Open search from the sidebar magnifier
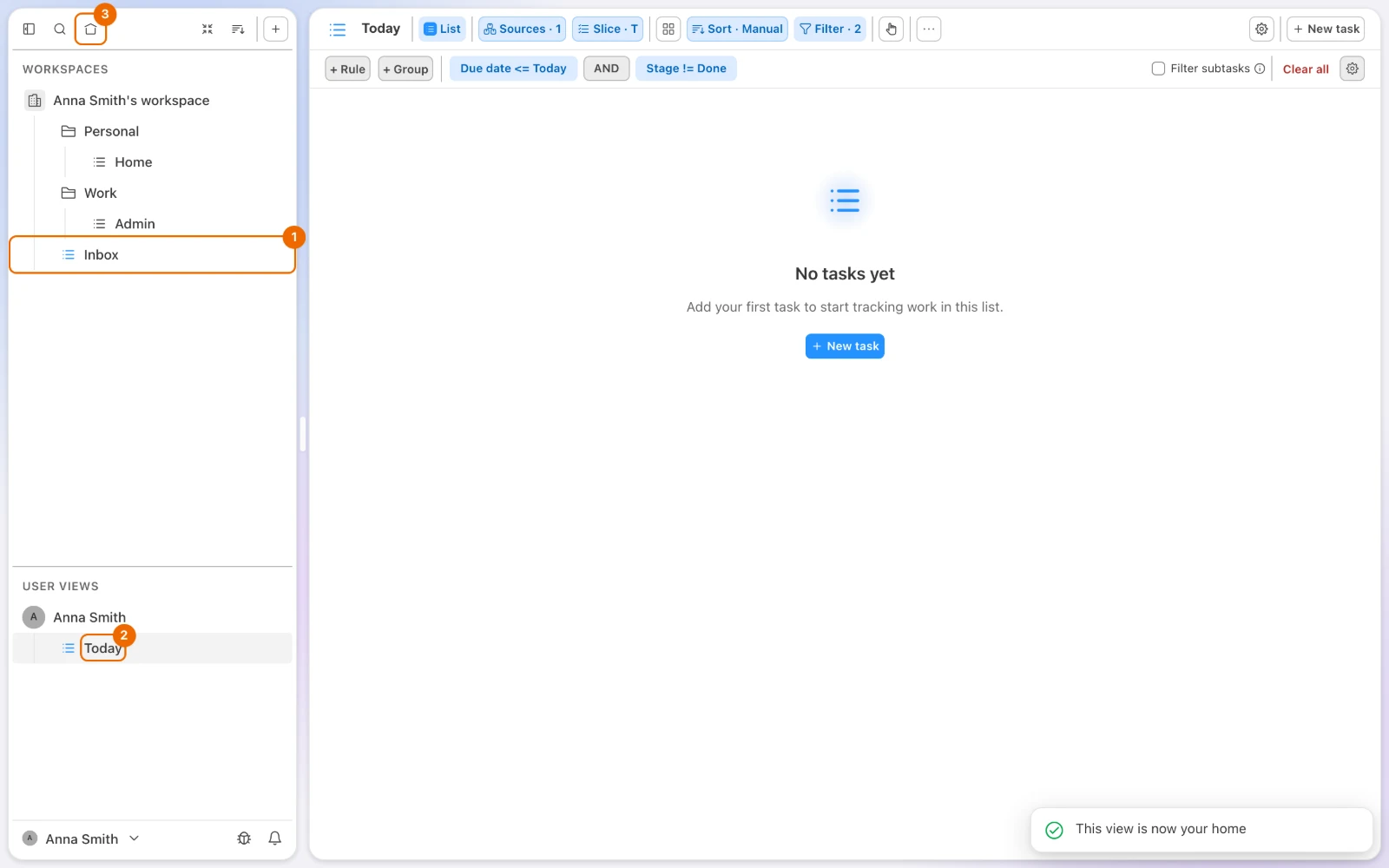1389x868 pixels. point(60,29)
